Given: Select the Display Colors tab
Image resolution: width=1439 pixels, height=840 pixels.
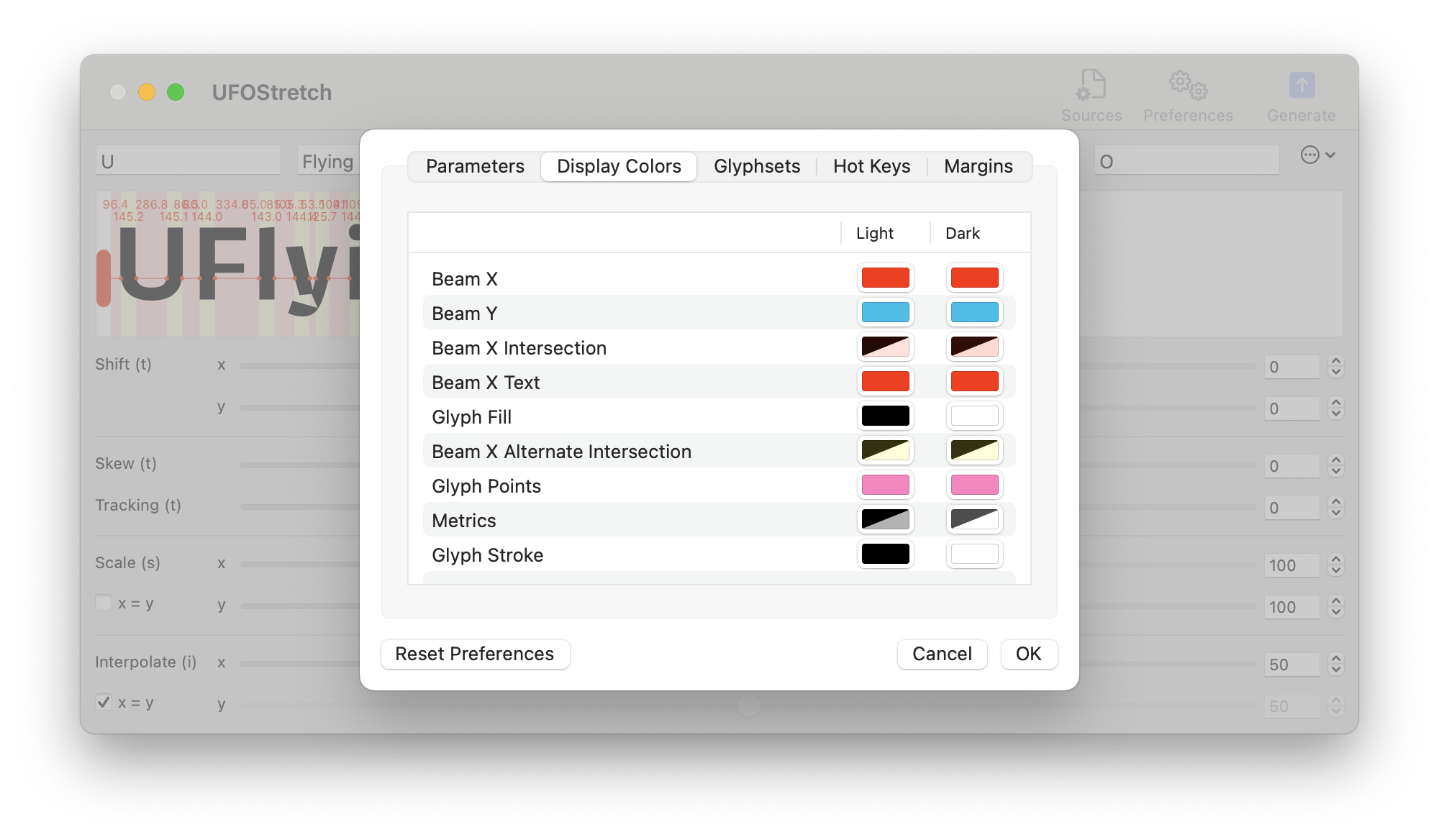Looking at the screenshot, I should (x=619, y=166).
